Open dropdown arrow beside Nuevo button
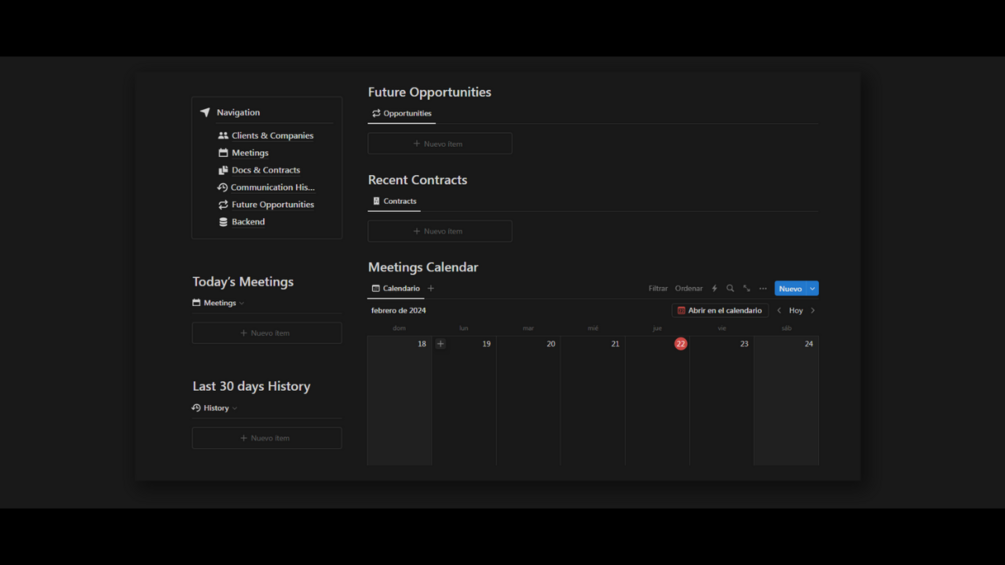The width and height of the screenshot is (1005, 565). (x=813, y=288)
